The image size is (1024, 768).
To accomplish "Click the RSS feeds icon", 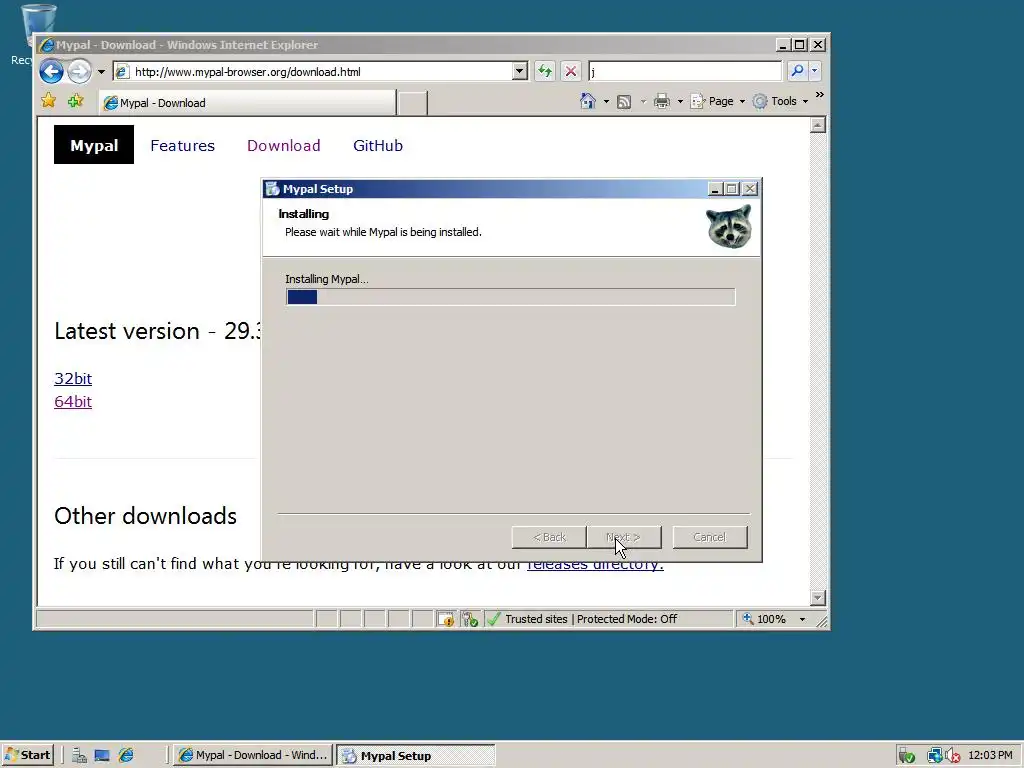I will point(624,101).
